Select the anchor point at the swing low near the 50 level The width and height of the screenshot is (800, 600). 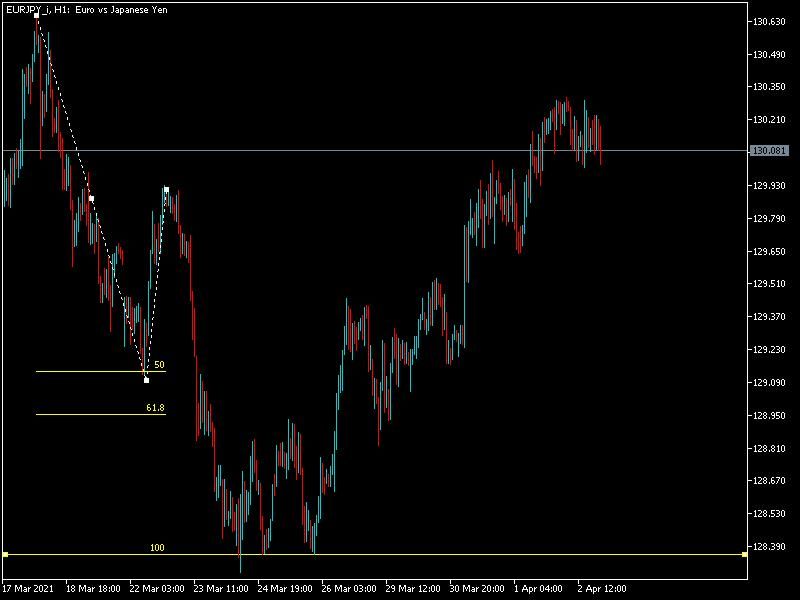click(x=146, y=380)
